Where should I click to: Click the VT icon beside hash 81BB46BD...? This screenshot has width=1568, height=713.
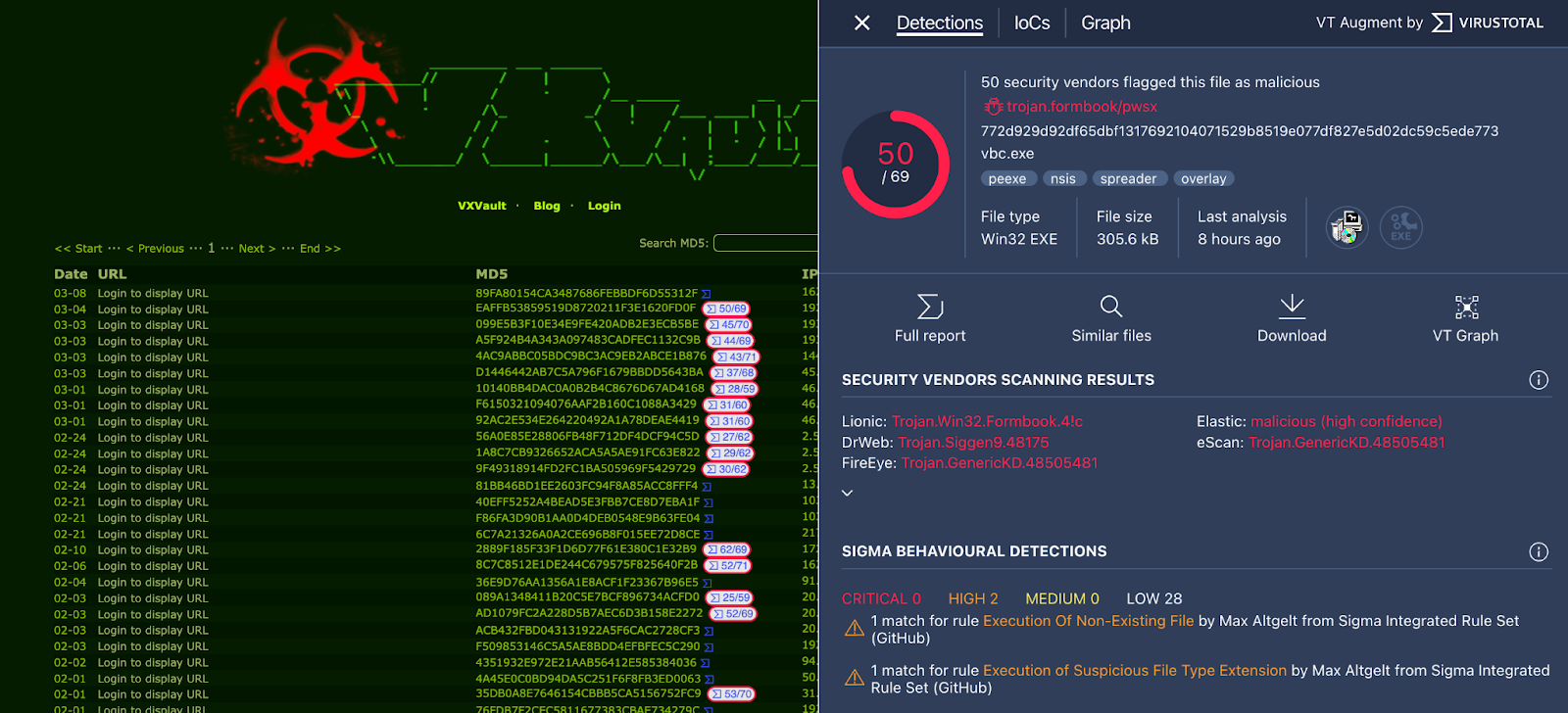pyautogui.click(x=706, y=486)
